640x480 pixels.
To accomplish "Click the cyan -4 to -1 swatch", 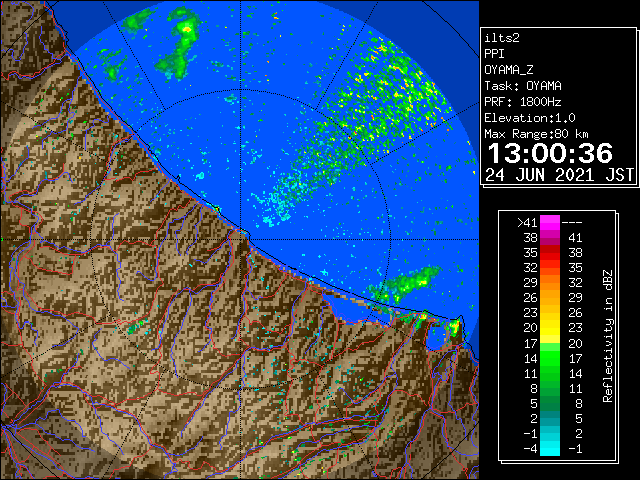I will point(550,448).
